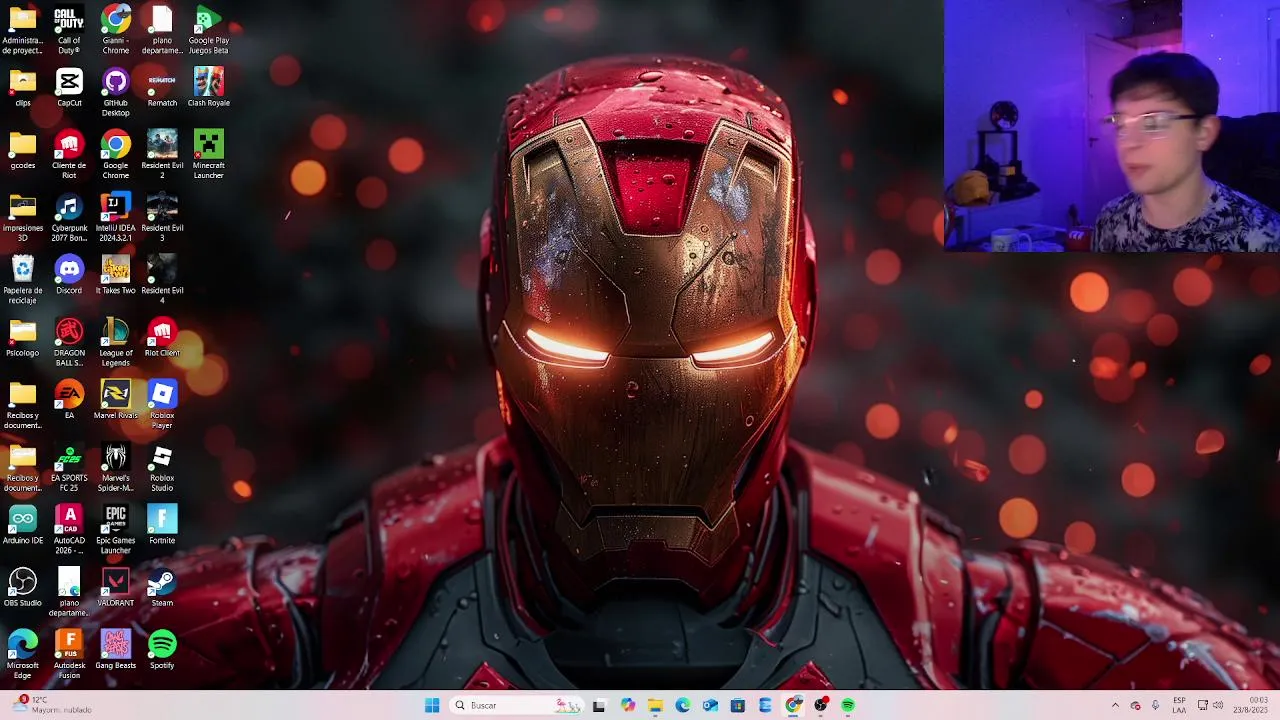
Task: Open the Arduino IDE shortcut
Action: click(23, 525)
